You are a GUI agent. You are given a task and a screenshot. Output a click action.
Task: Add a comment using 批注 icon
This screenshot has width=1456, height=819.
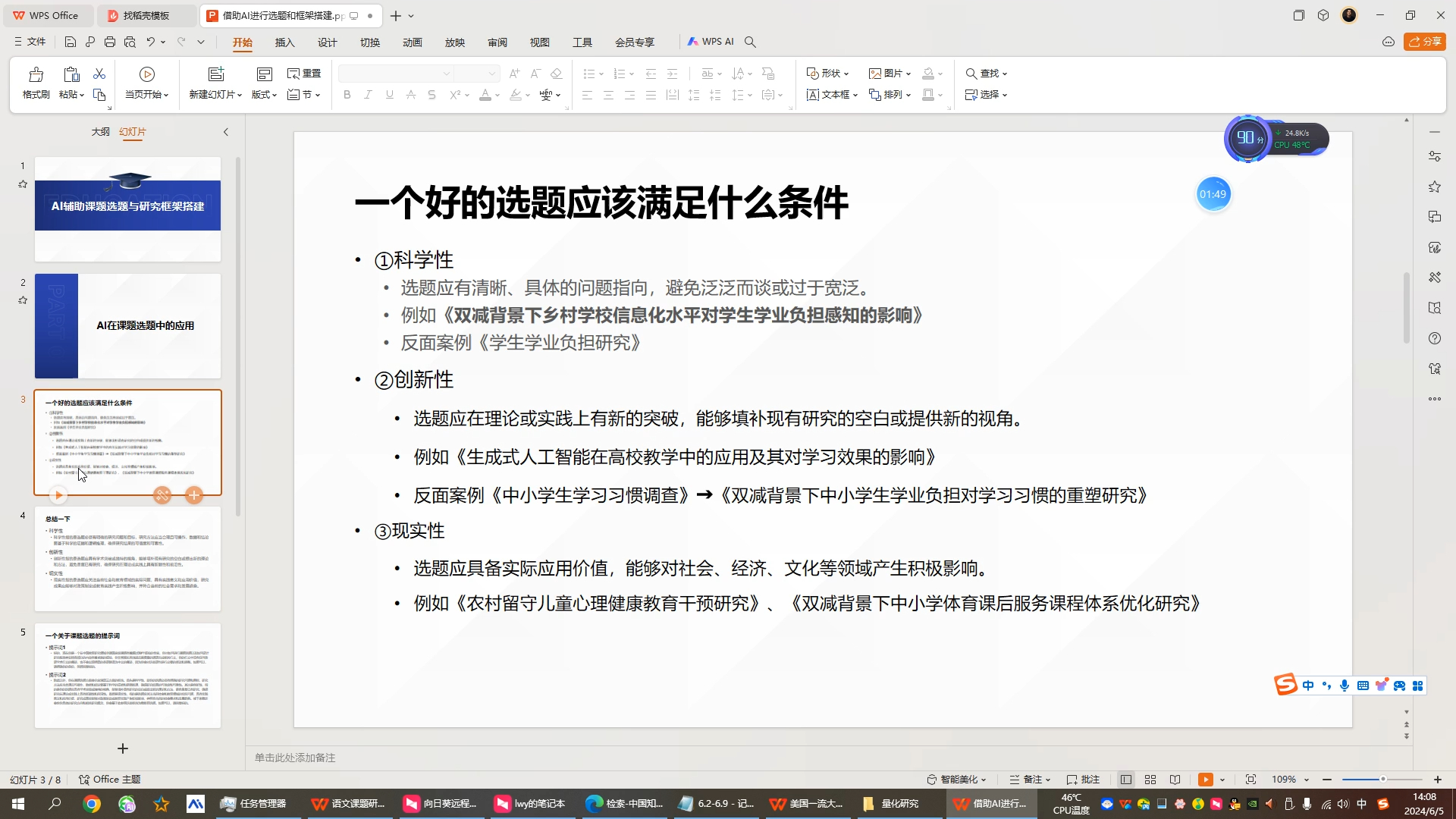(1083, 779)
